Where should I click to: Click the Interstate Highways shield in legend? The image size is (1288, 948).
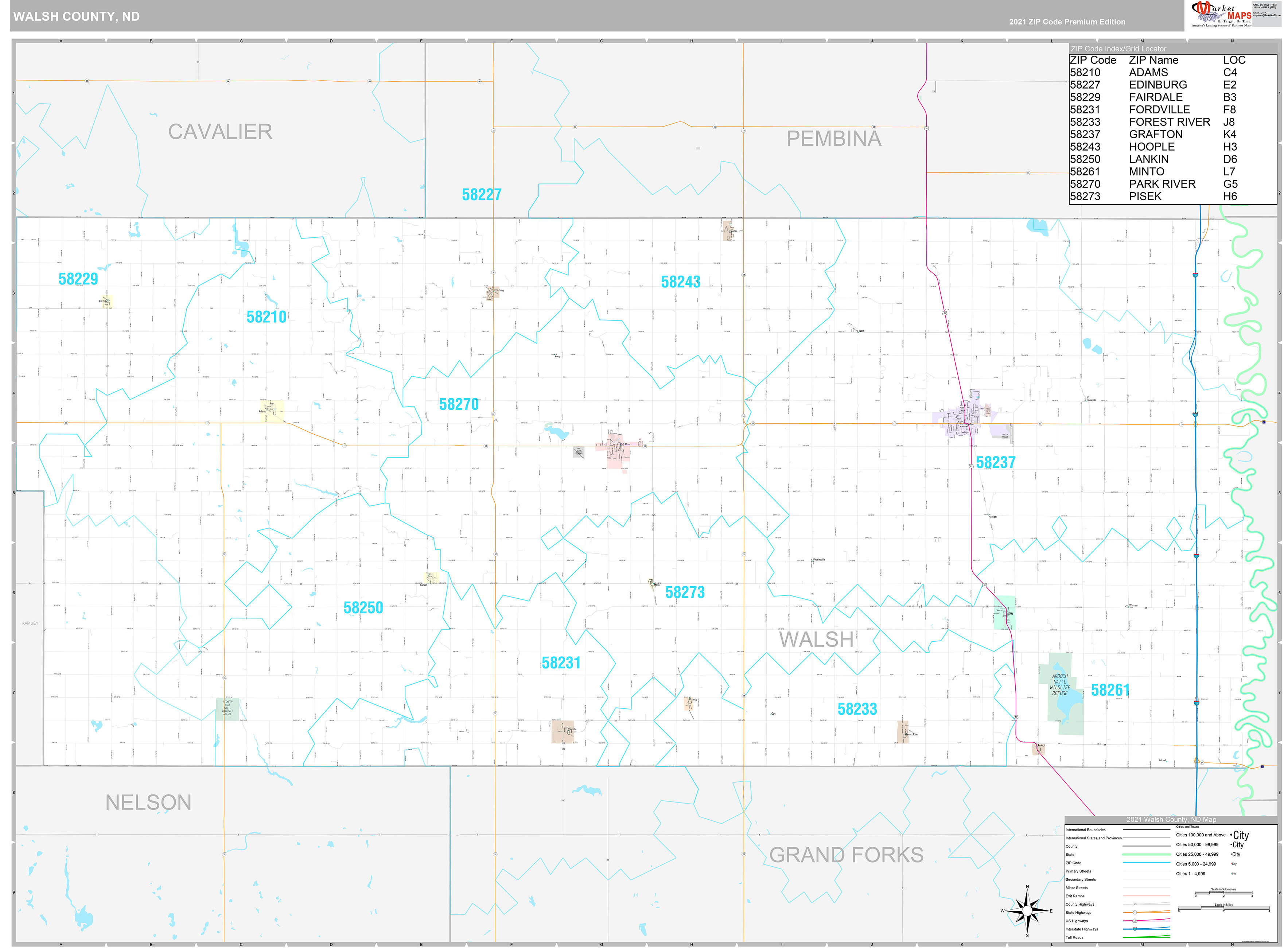click(x=1135, y=929)
